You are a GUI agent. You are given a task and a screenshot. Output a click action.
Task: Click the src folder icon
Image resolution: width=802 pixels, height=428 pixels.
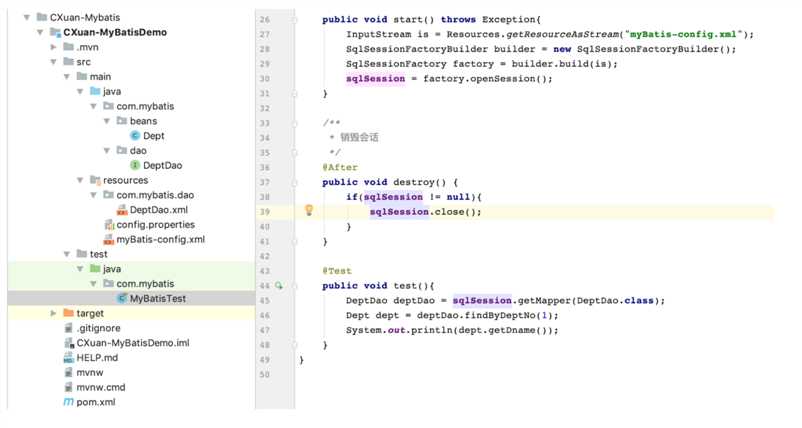click(69, 61)
